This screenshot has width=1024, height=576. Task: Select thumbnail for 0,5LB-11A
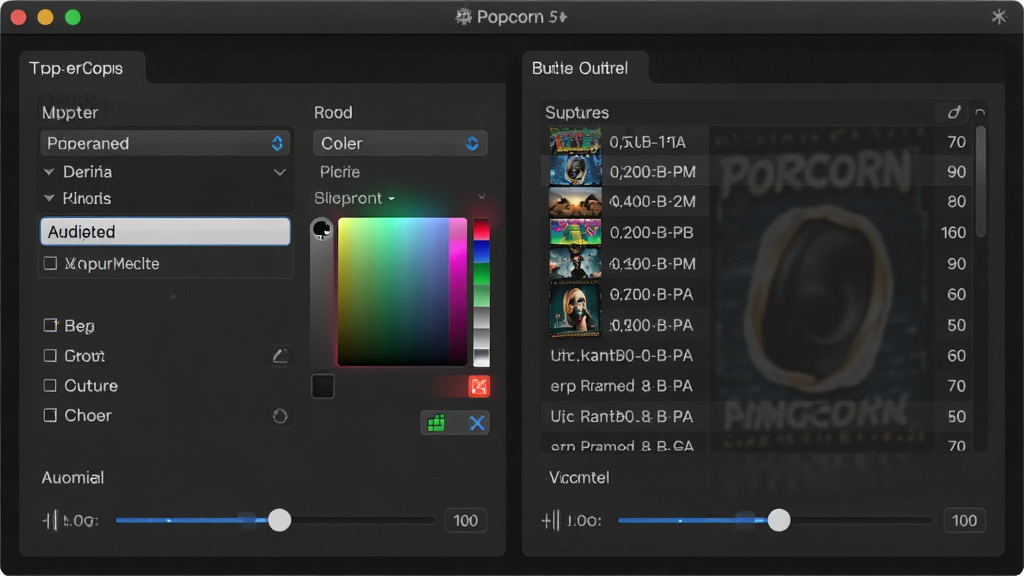click(575, 141)
